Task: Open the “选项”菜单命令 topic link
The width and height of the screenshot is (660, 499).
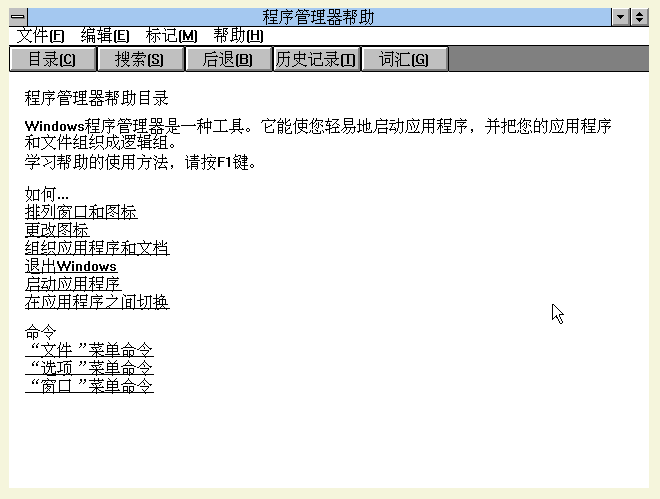Action: tap(89, 368)
